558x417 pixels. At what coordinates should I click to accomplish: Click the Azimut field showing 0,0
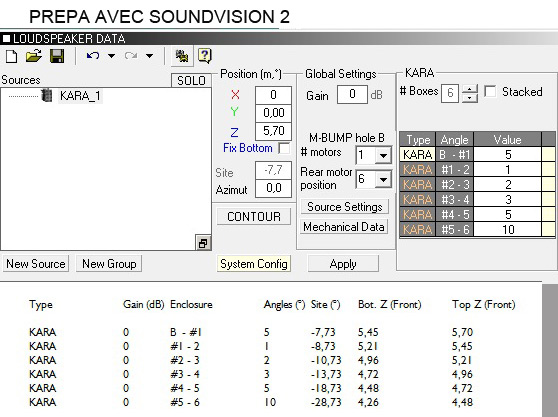(273, 188)
